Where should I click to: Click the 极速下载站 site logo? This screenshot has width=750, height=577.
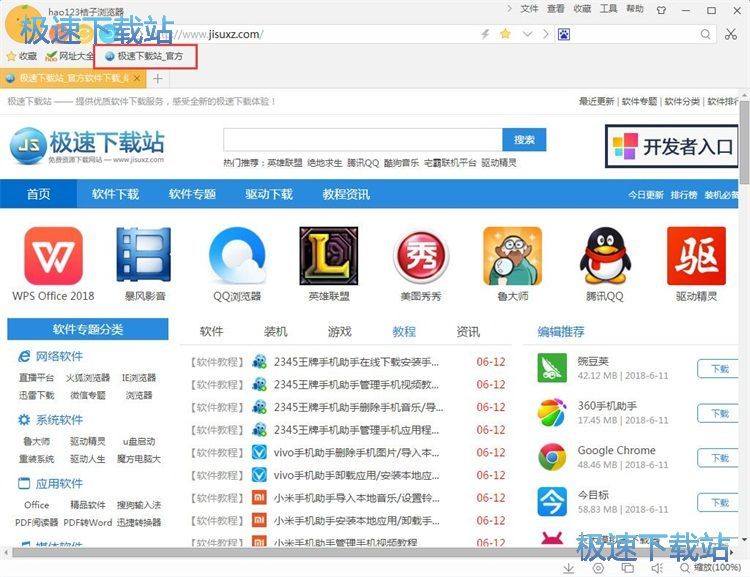(87, 145)
